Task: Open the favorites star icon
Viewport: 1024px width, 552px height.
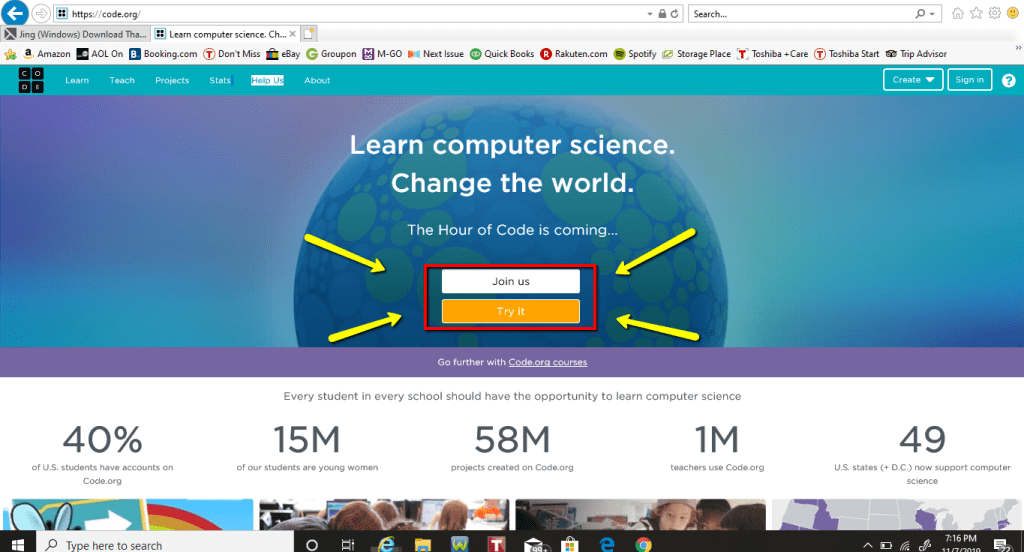Action: click(976, 14)
